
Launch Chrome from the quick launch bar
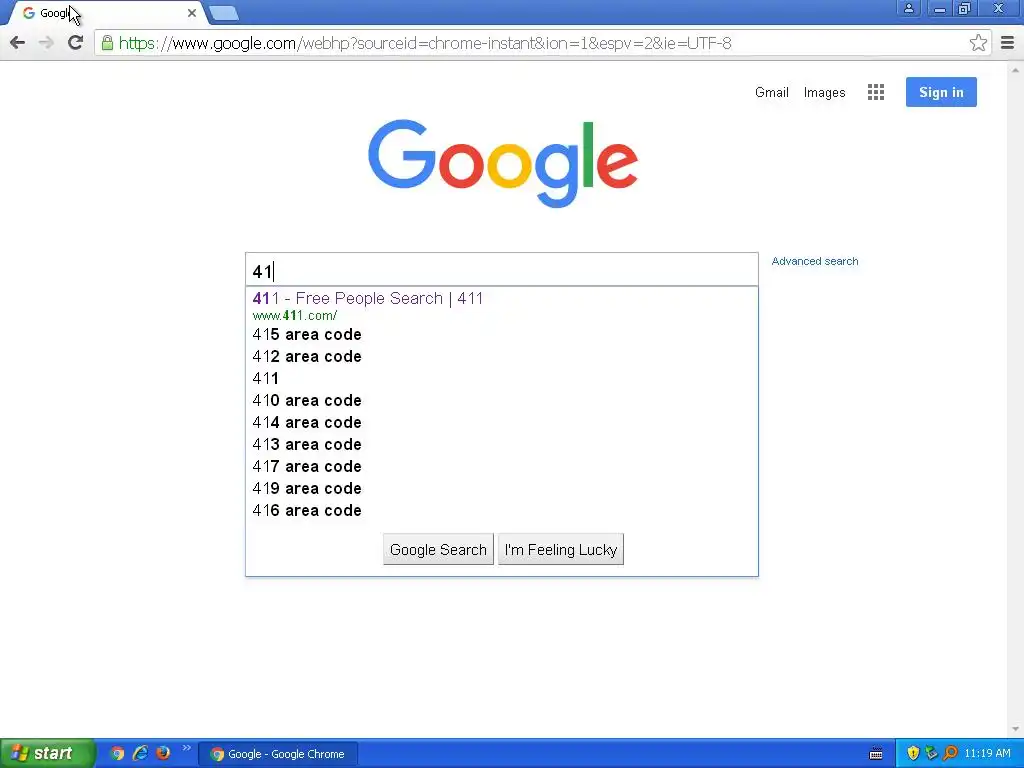tap(117, 754)
